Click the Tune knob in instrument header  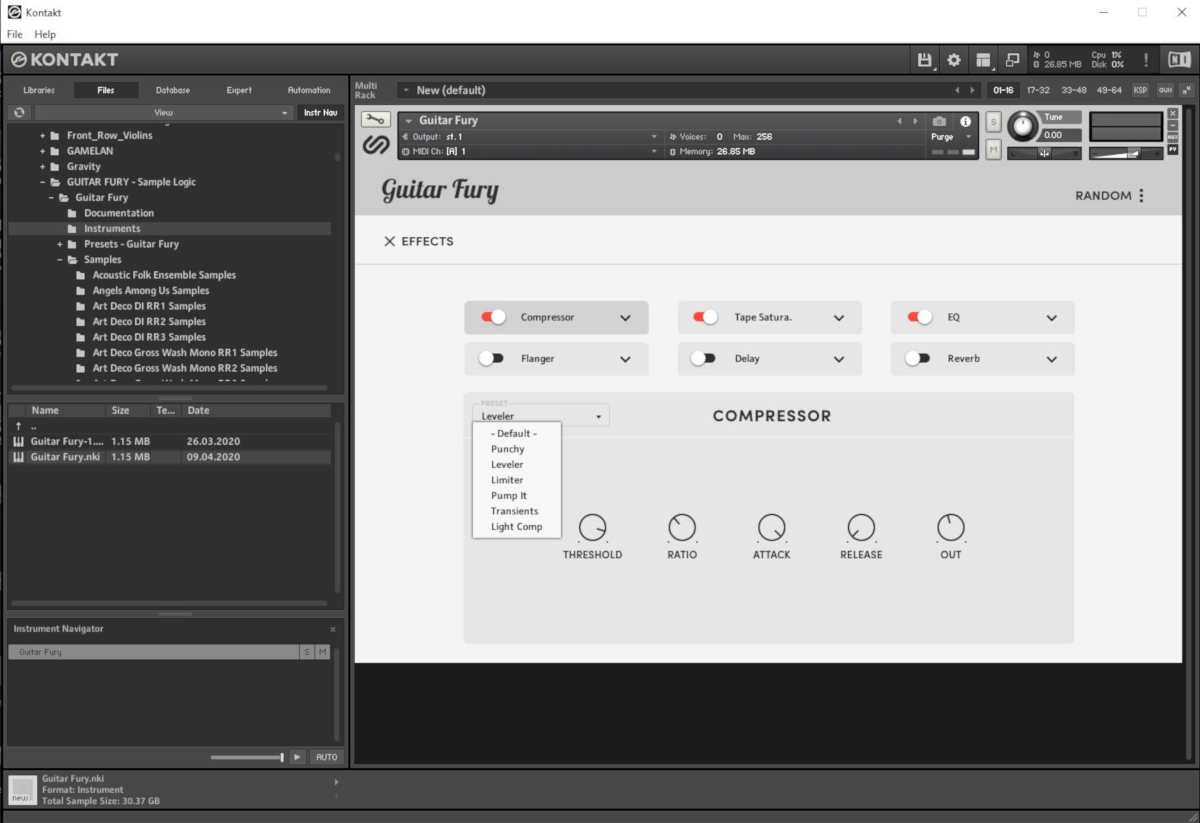click(x=1023, y=126)
